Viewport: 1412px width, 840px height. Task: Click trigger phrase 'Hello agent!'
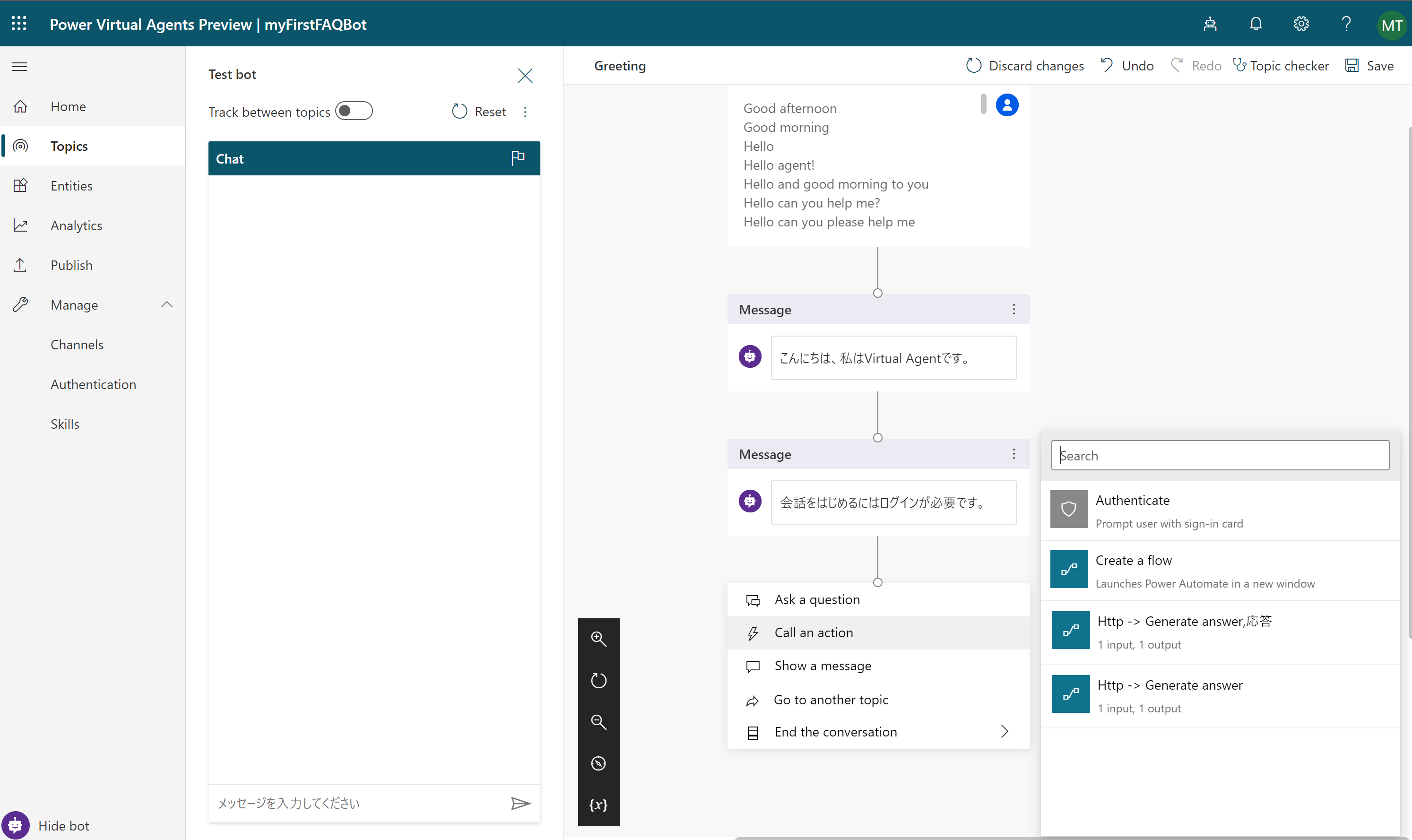[779, 165]
